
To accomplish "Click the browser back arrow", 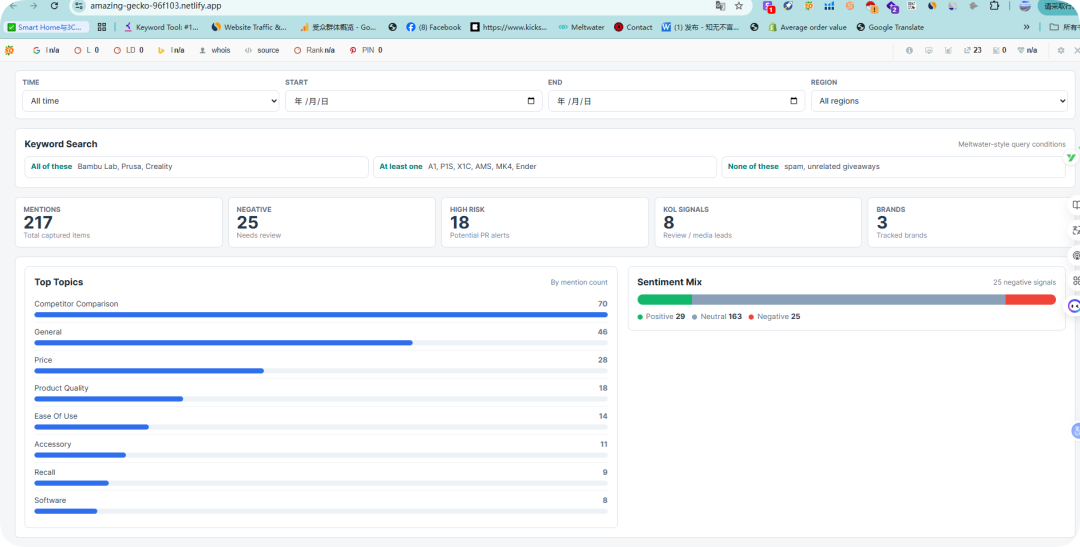I will click(13, 6).
